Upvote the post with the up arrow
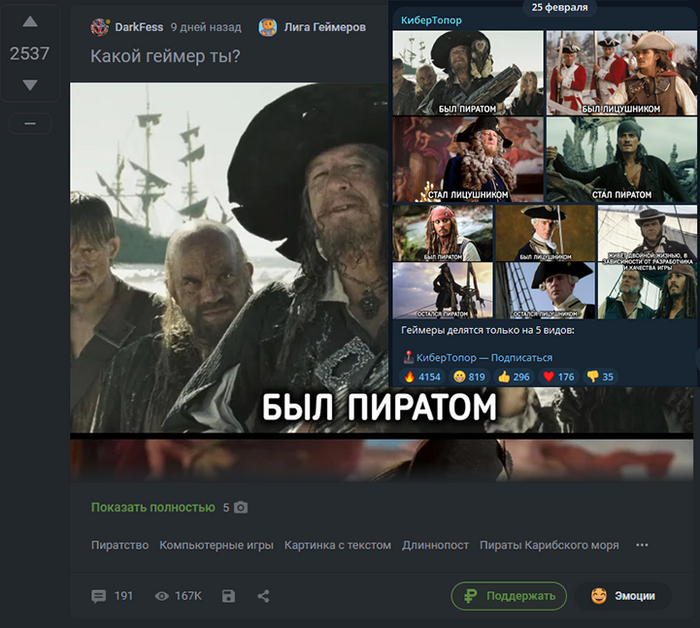Viewport: 700px width, 628px height. 30,21
